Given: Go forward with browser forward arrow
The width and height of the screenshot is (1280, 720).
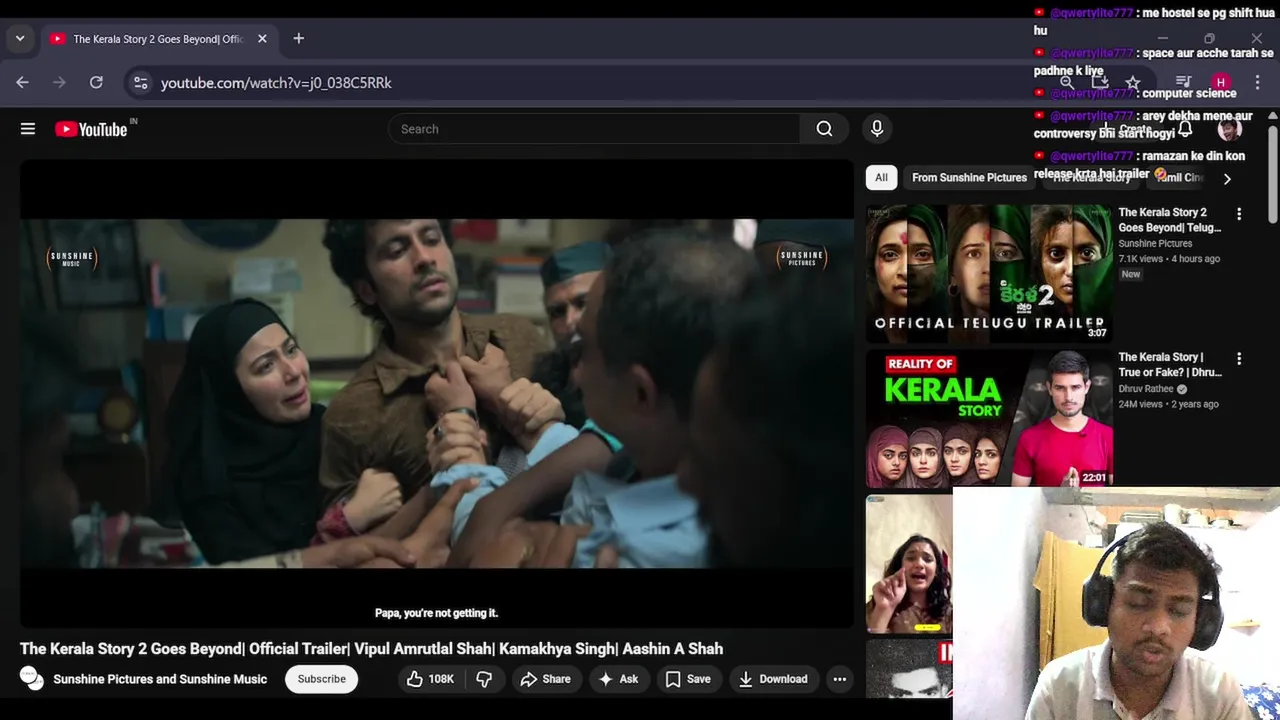Looking at the screenshot, I should 59,83.
